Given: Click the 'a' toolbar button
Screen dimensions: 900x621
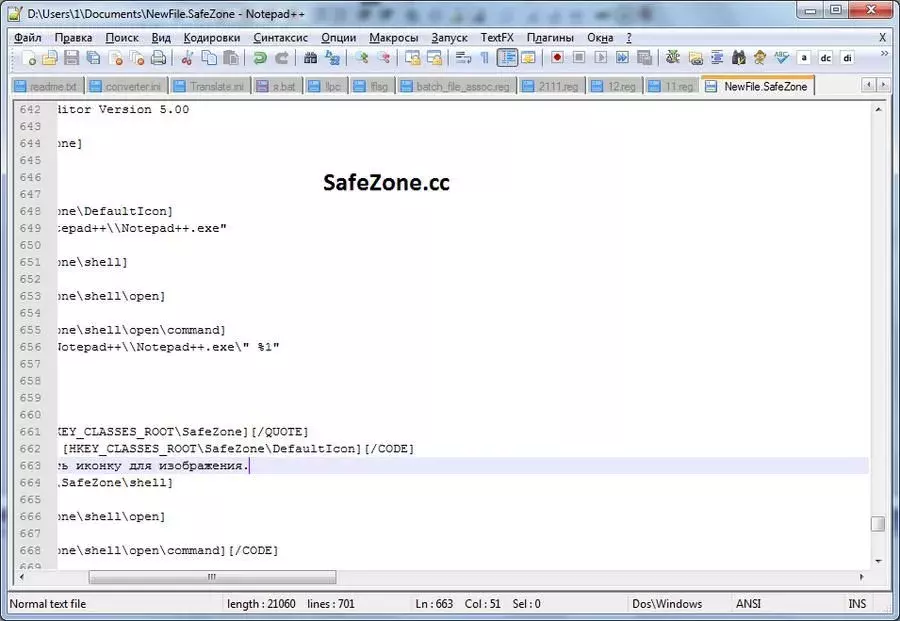Looking at the screenshot, I should point(804,58).
